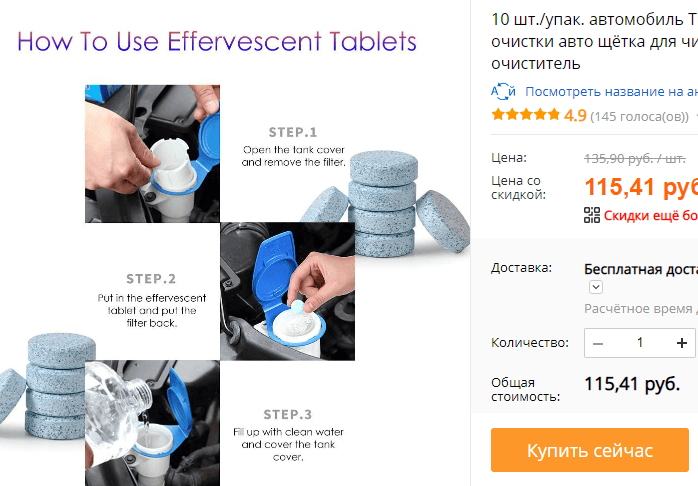Click the "How To Use Effervescent Tablets" heading
This screenshot has height=486, width=698.
(217, 41)
